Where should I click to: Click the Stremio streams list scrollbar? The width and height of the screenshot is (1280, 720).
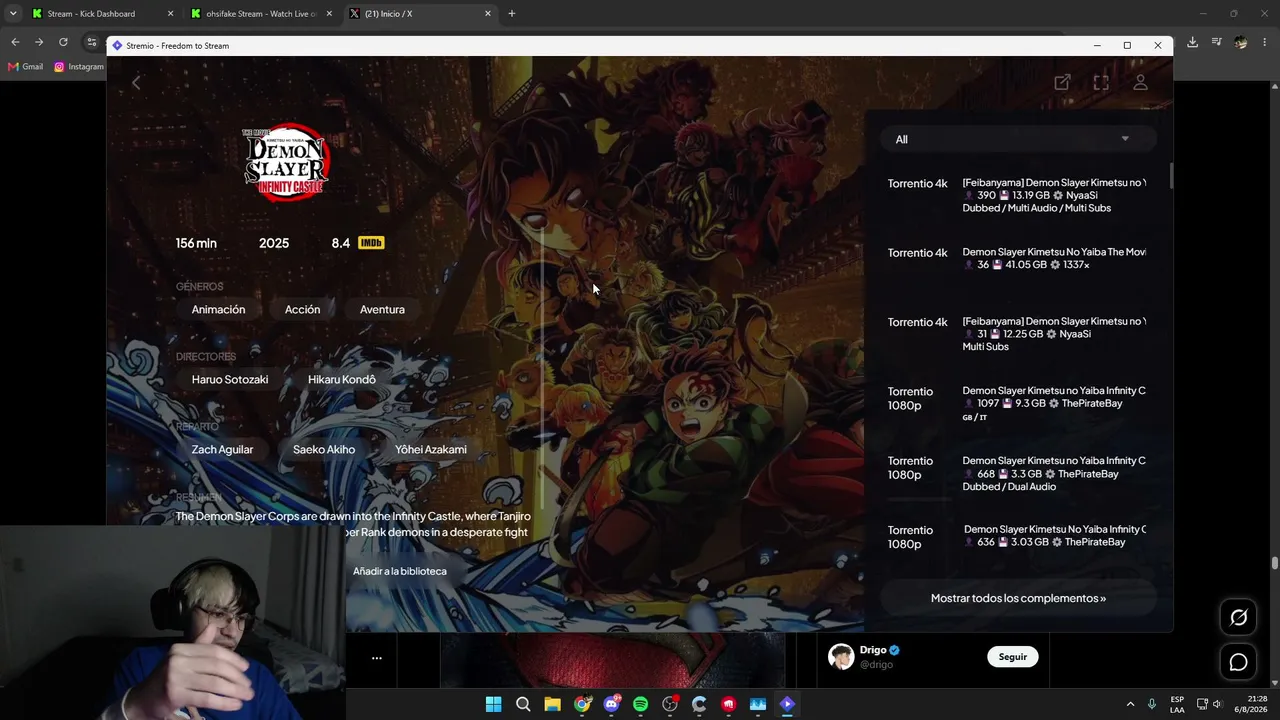point(1170,176)
